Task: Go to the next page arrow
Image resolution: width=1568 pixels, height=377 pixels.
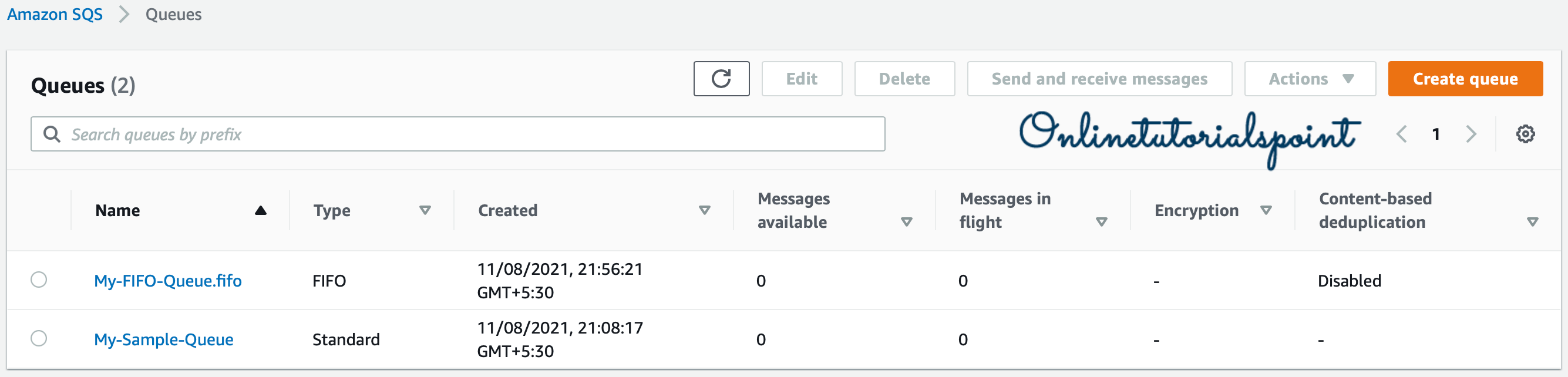Action: pos(1471,134)
